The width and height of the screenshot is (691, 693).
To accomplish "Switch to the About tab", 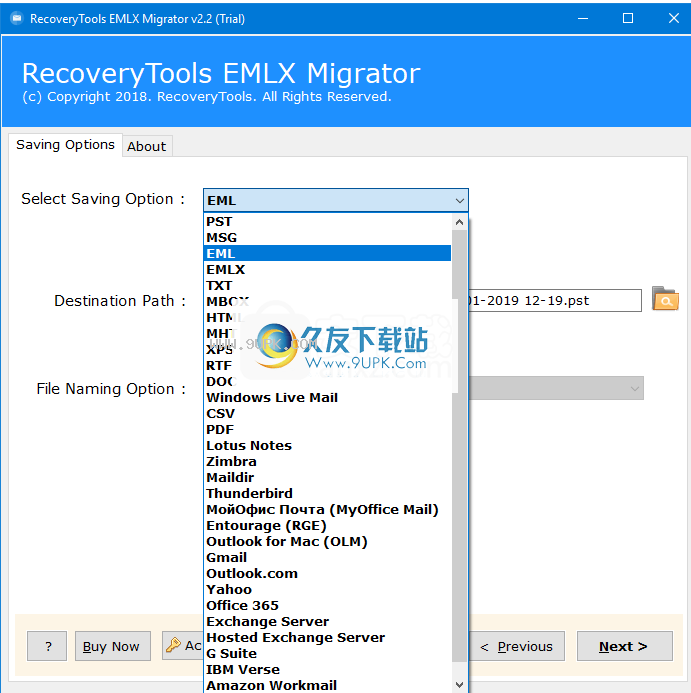I will pos(147,146).
